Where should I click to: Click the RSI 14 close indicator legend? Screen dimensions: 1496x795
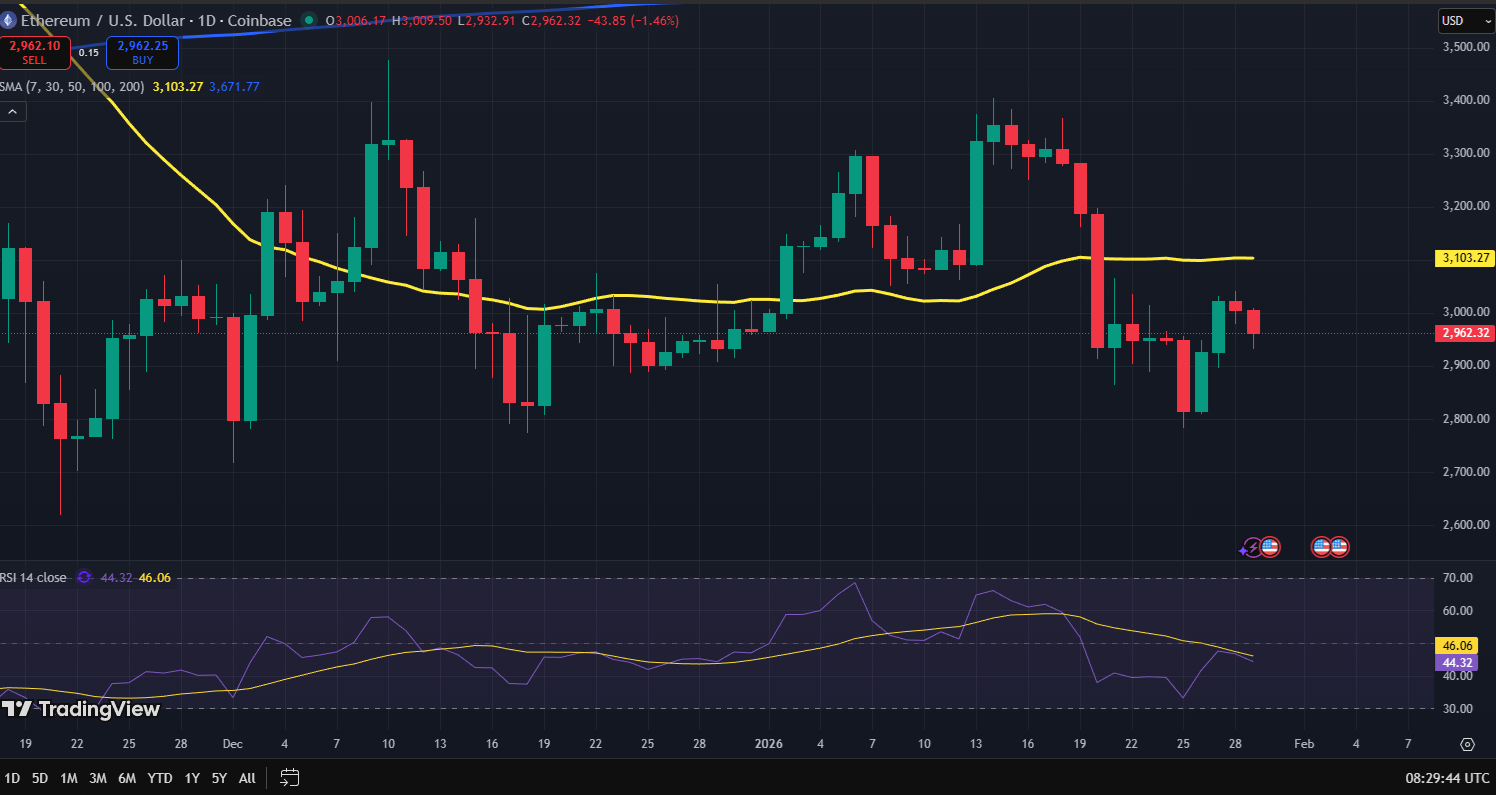(34, 577)
